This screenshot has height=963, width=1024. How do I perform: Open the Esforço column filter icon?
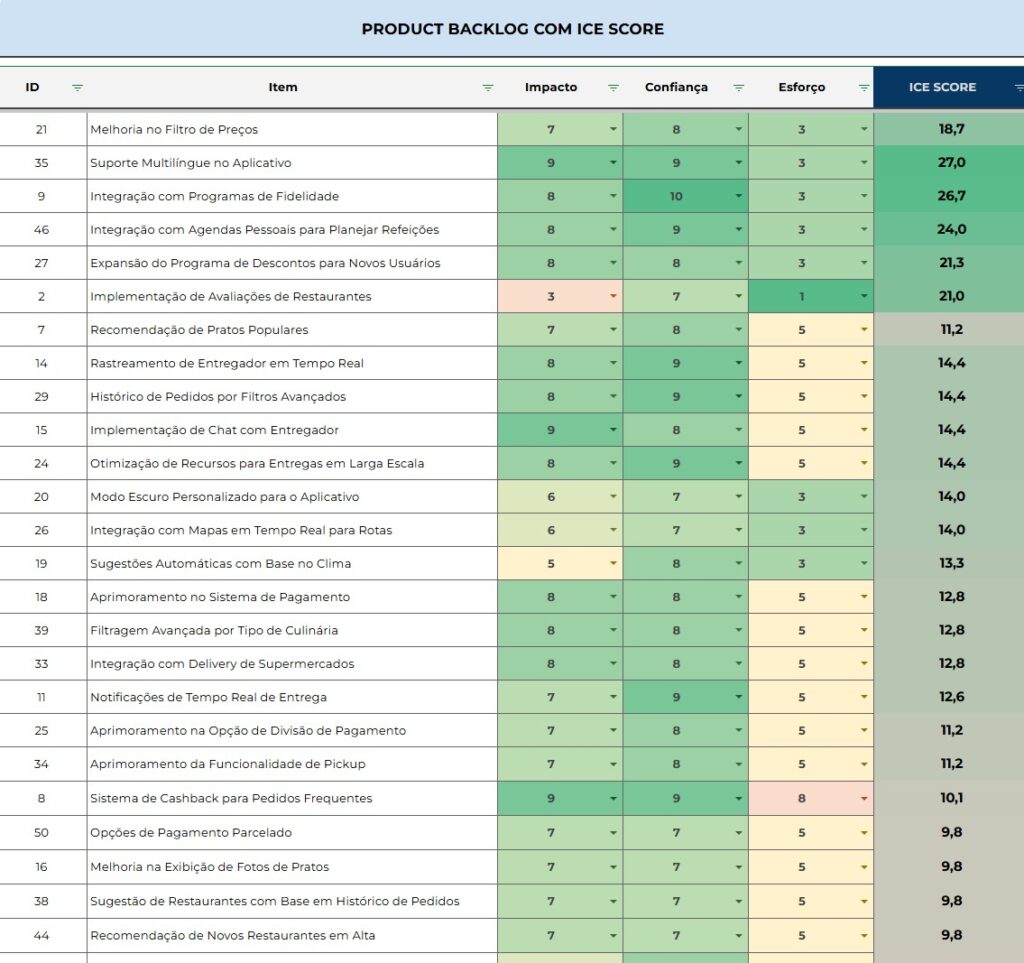(x=863, y=87)
